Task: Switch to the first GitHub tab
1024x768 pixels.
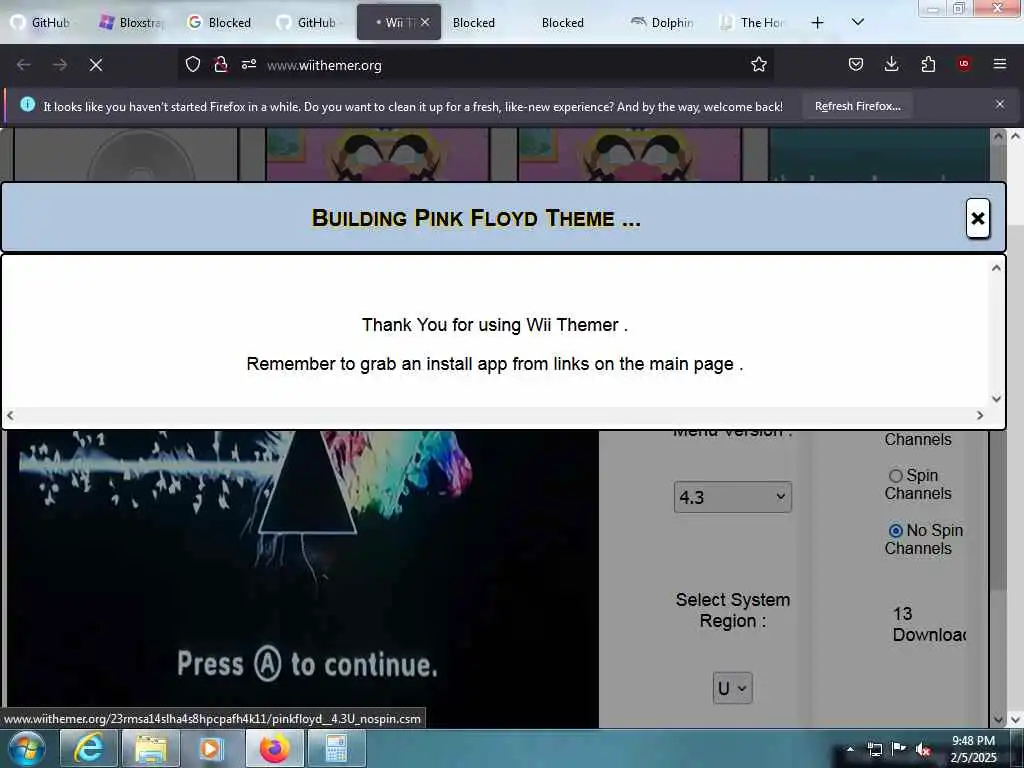Action: click(44, 23)
